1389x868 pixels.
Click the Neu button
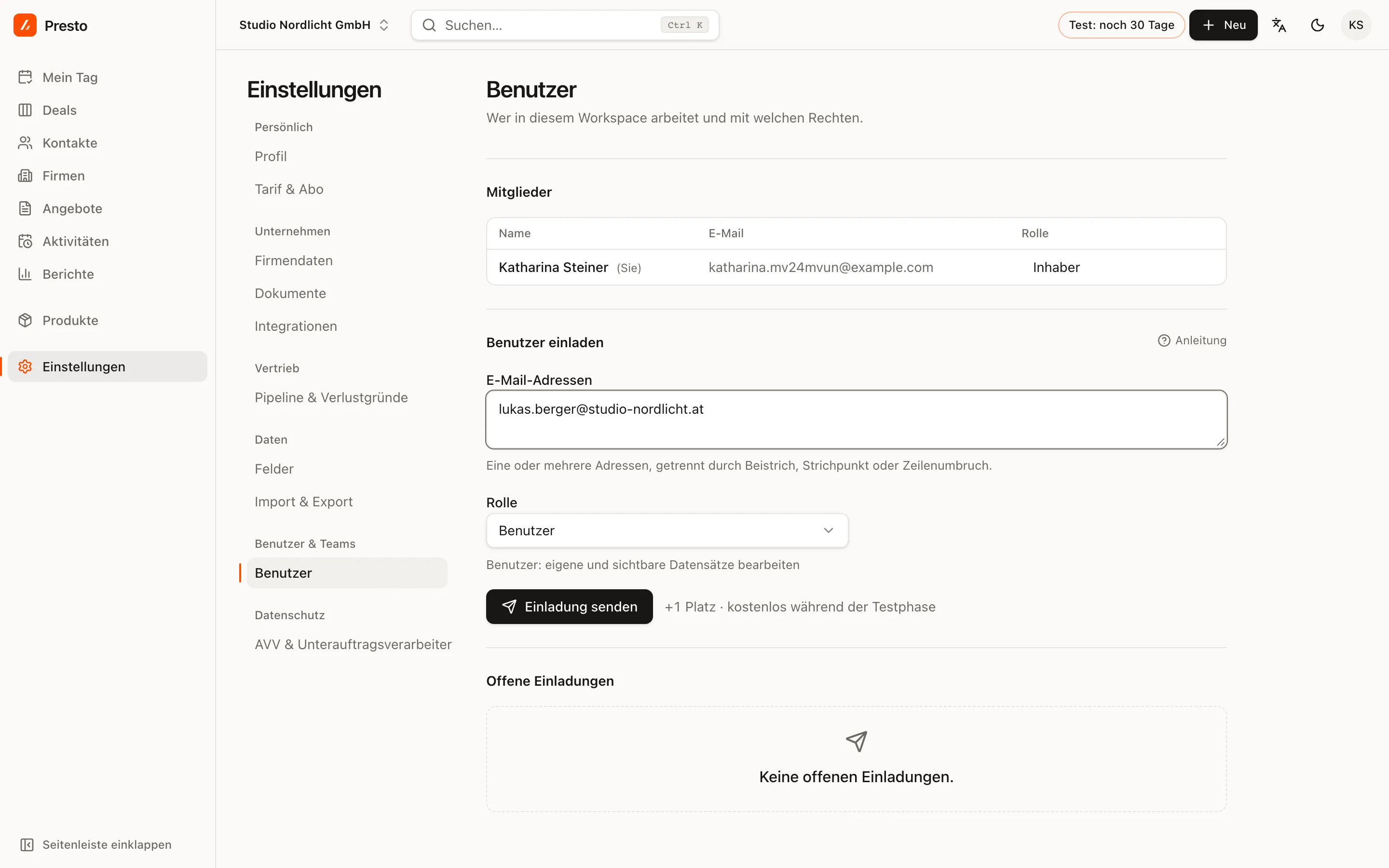pyautogui.click(x=1223, y=25)
